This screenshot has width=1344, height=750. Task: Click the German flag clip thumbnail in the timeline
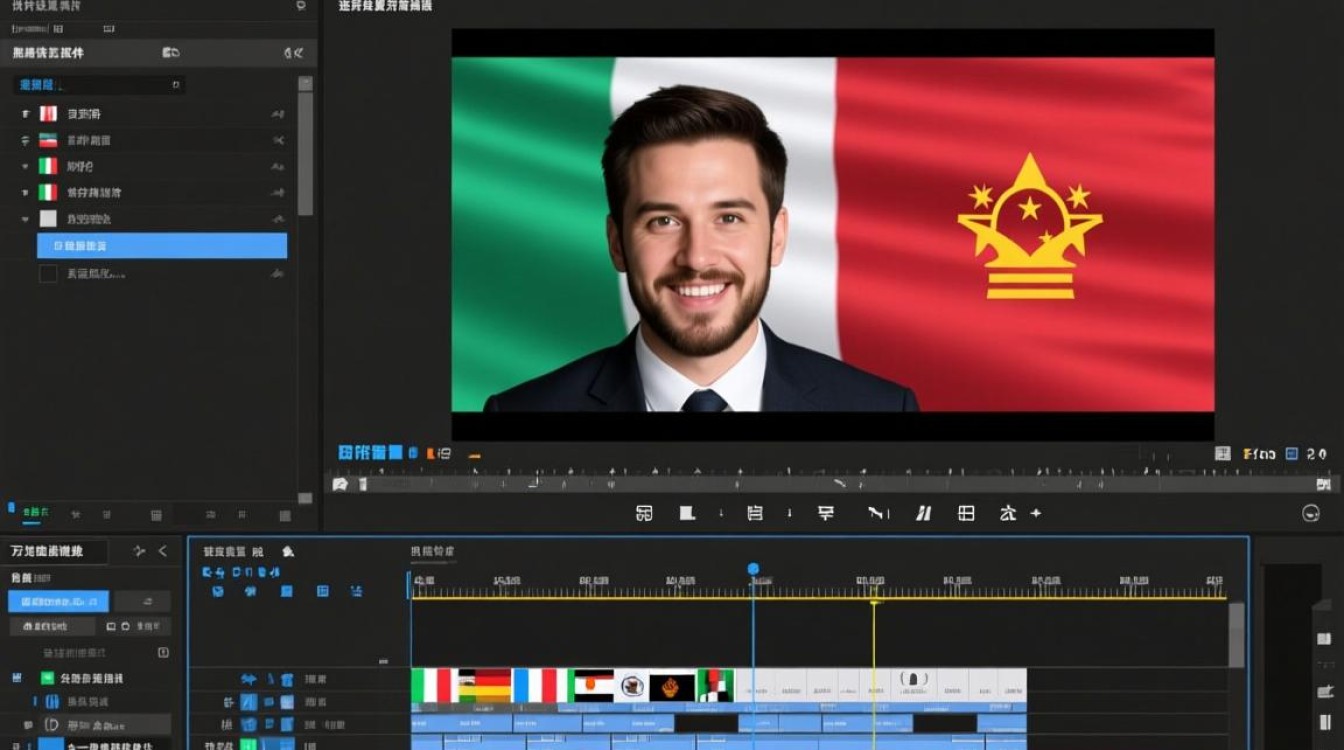click(x=485, y=685)
